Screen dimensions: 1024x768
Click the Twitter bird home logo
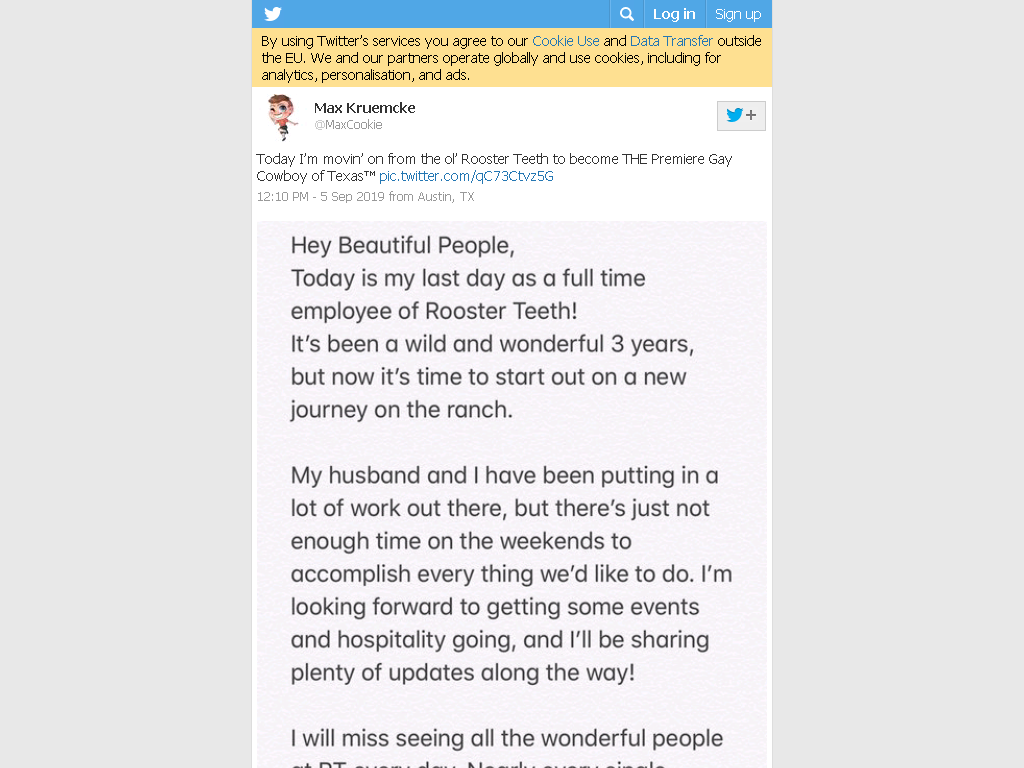coord(273,14)
